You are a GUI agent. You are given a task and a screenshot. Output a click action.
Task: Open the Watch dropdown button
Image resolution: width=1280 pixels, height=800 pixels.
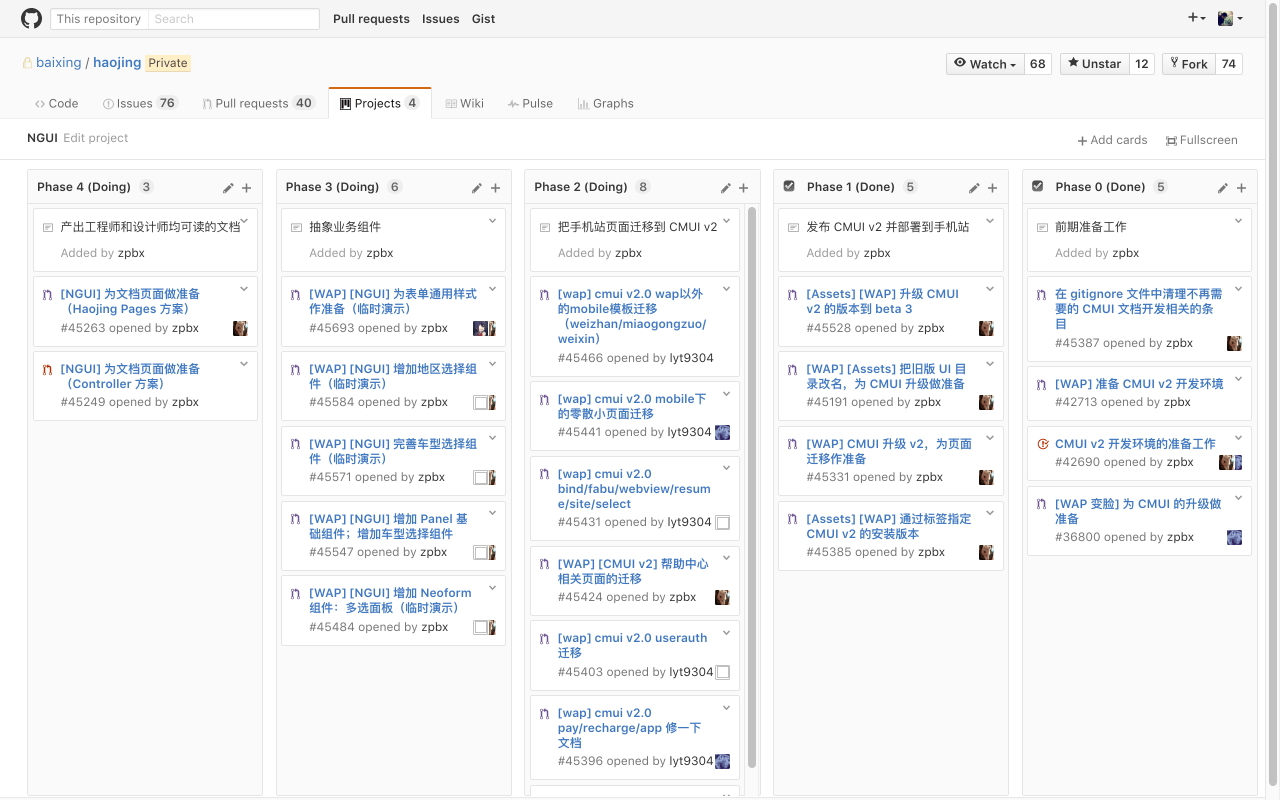tap(985, 64)
